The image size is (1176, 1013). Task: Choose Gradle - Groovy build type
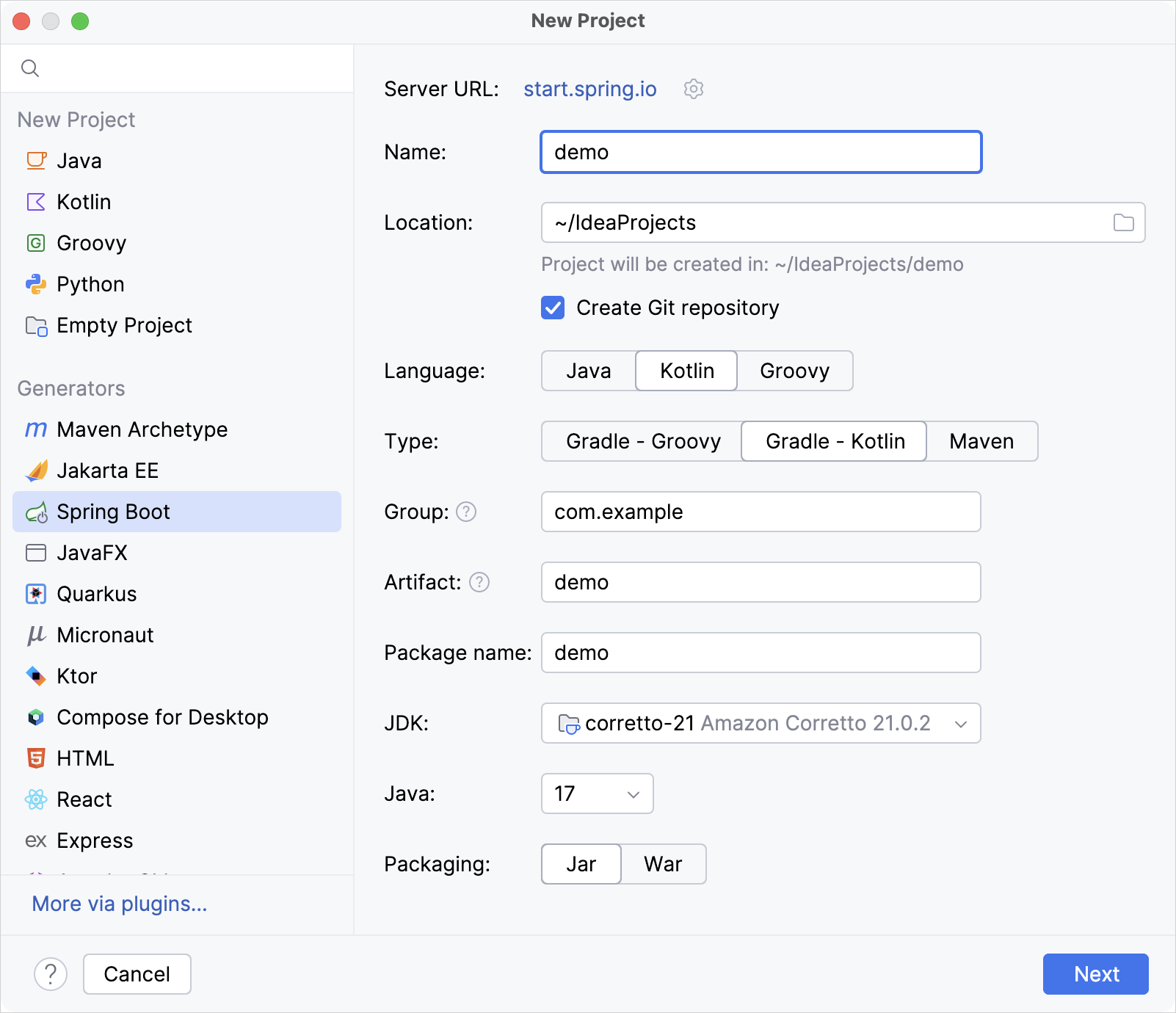click(642, 441)
